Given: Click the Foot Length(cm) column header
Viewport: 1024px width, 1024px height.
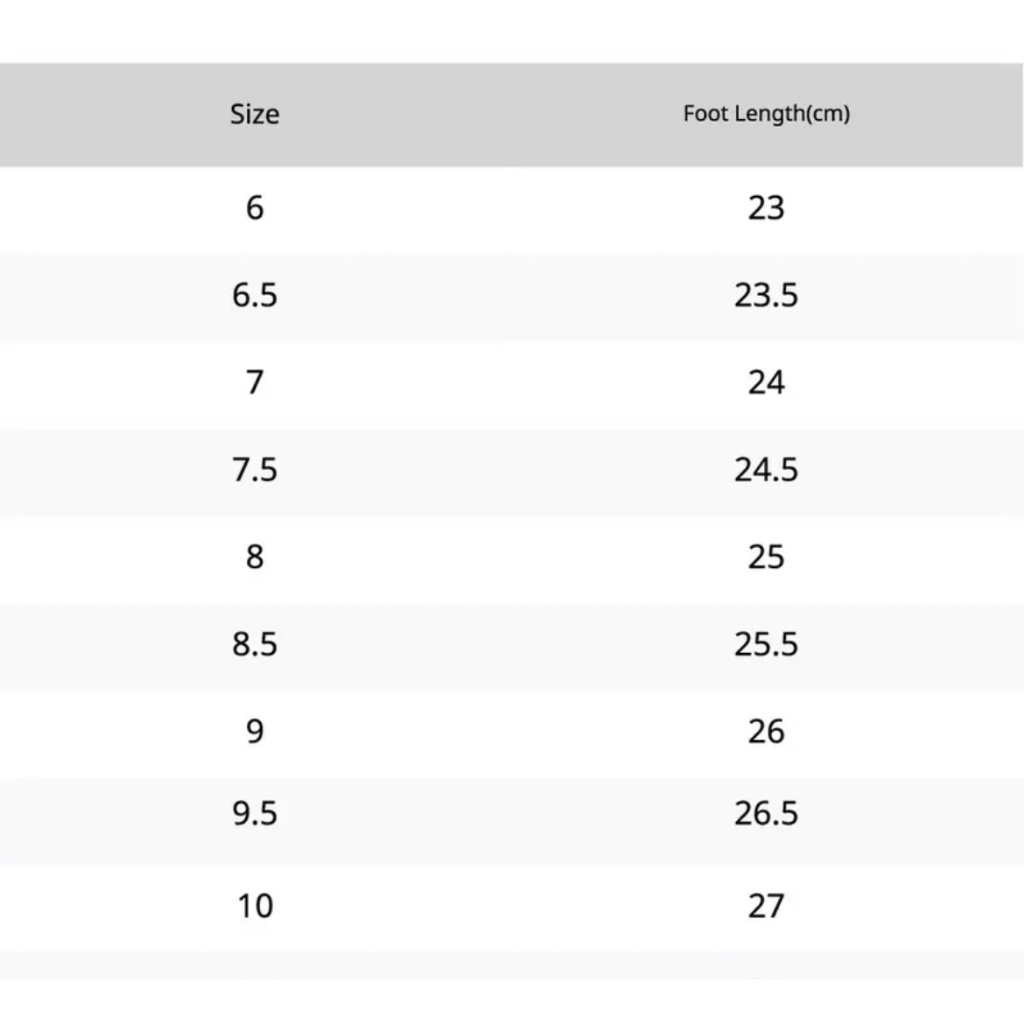Looking at the screenshot, I should click(x=766, y=114).
